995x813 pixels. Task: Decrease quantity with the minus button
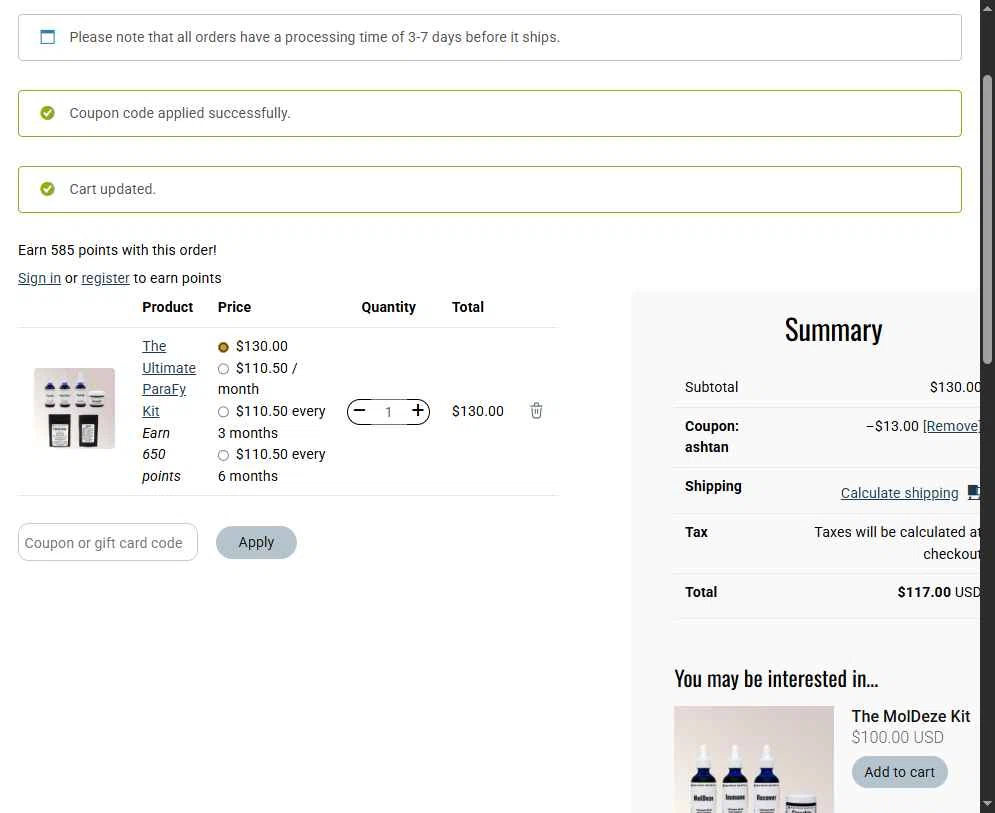pyautogui.click(x=359, y=411)
